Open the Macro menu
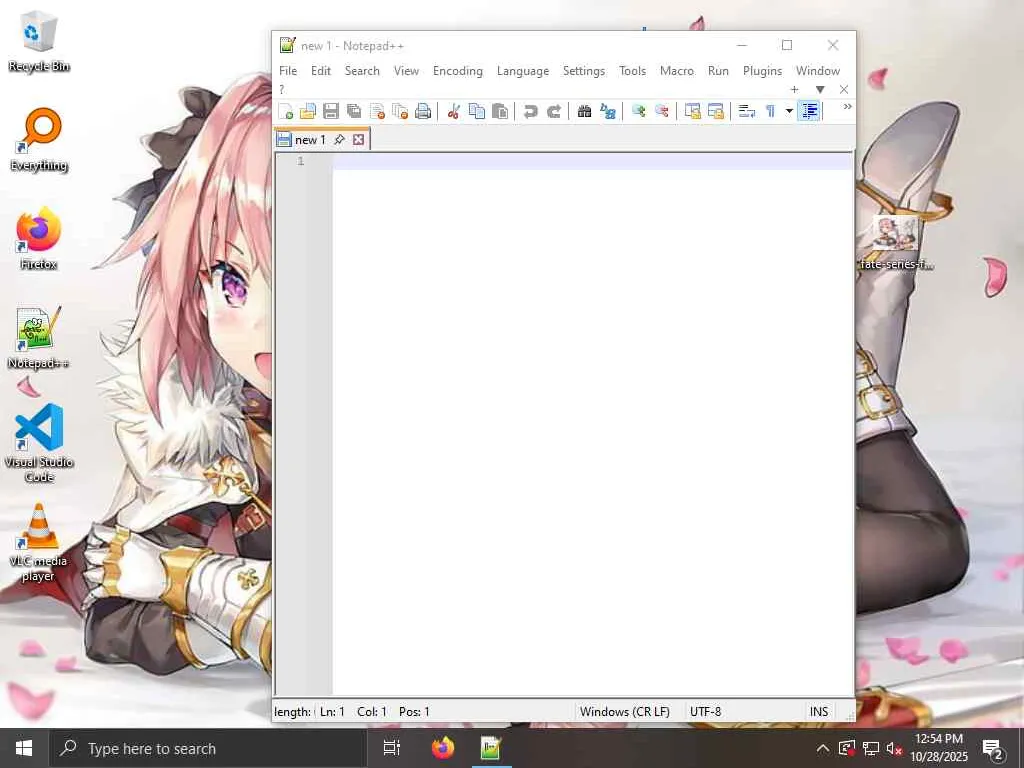 click(x=677, y=71)
